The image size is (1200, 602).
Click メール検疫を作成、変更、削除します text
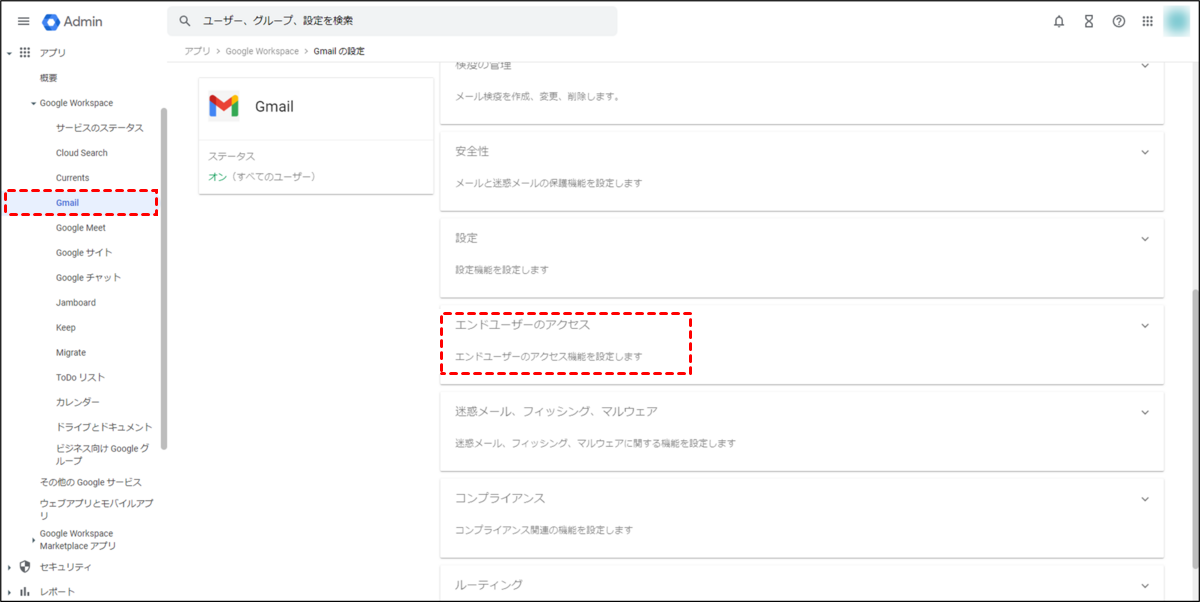click(537, 97)
